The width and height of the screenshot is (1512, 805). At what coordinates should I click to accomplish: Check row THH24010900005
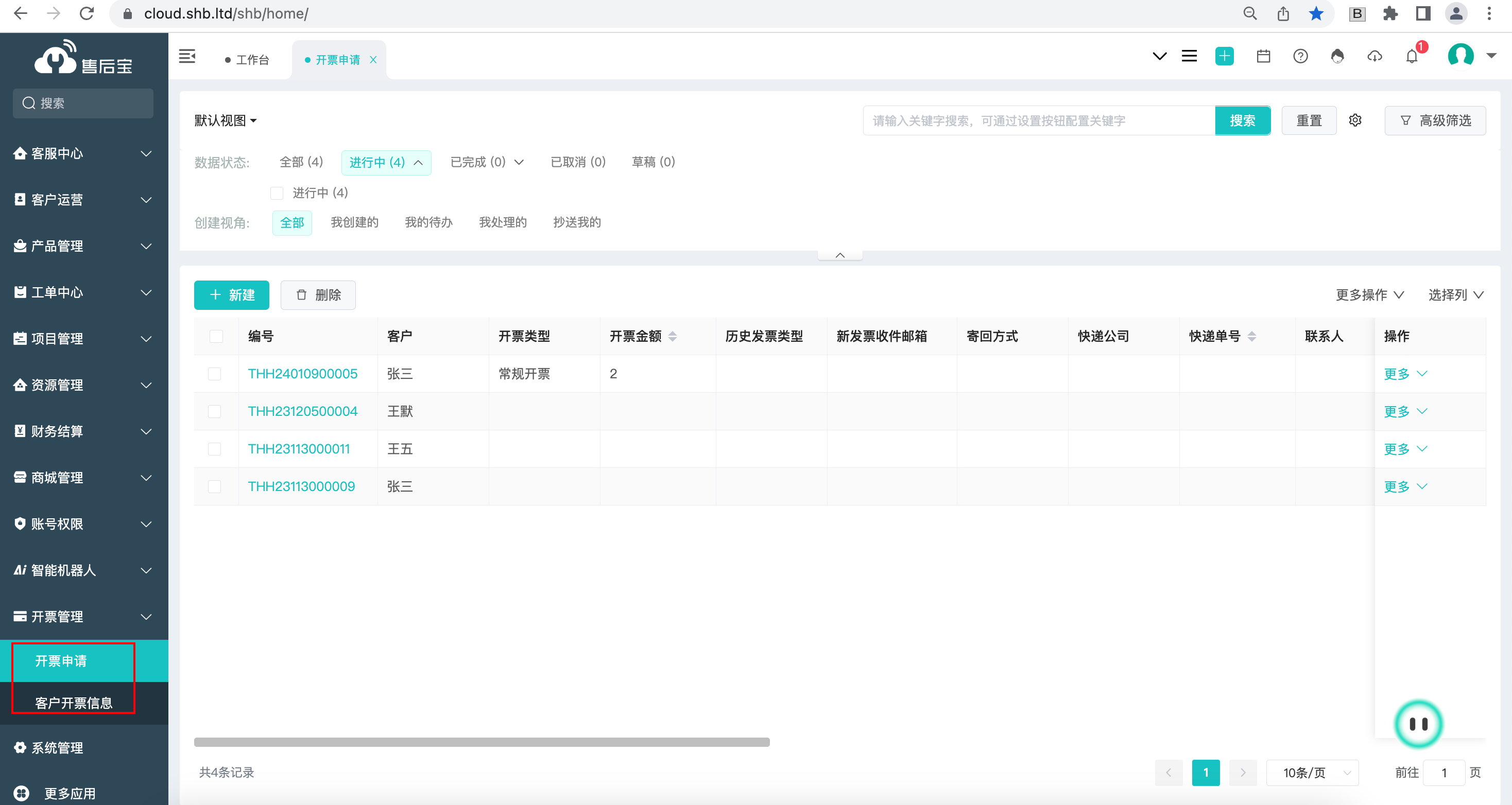click(215, 374)
